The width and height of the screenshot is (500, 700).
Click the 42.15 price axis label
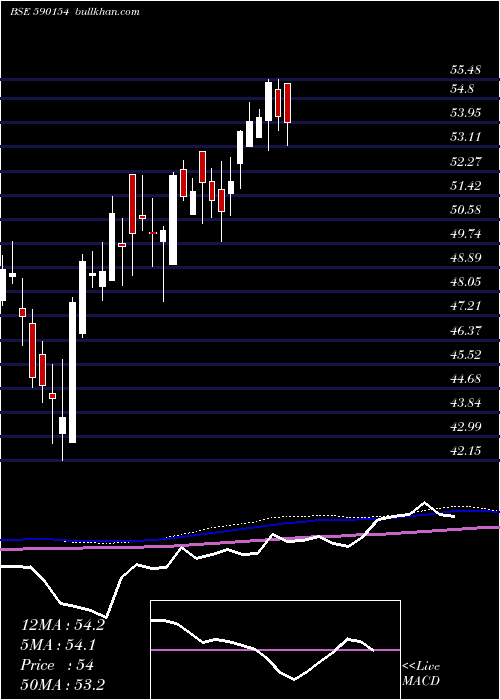point(465,451)
